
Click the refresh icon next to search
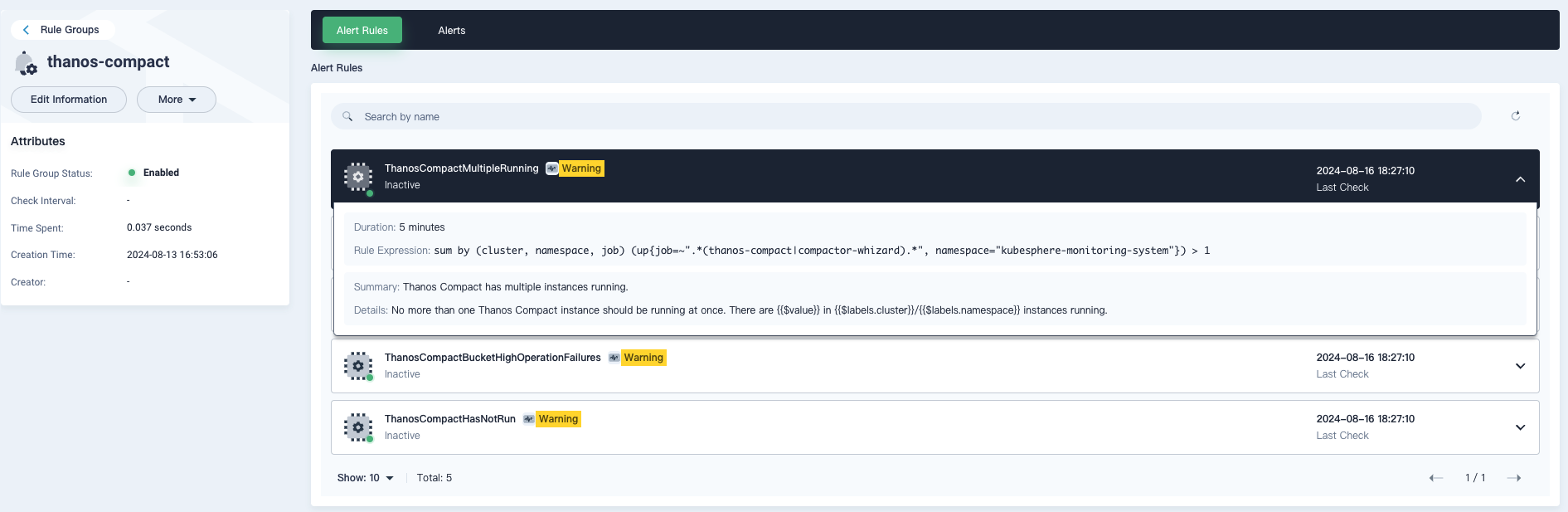point(1516,116)
